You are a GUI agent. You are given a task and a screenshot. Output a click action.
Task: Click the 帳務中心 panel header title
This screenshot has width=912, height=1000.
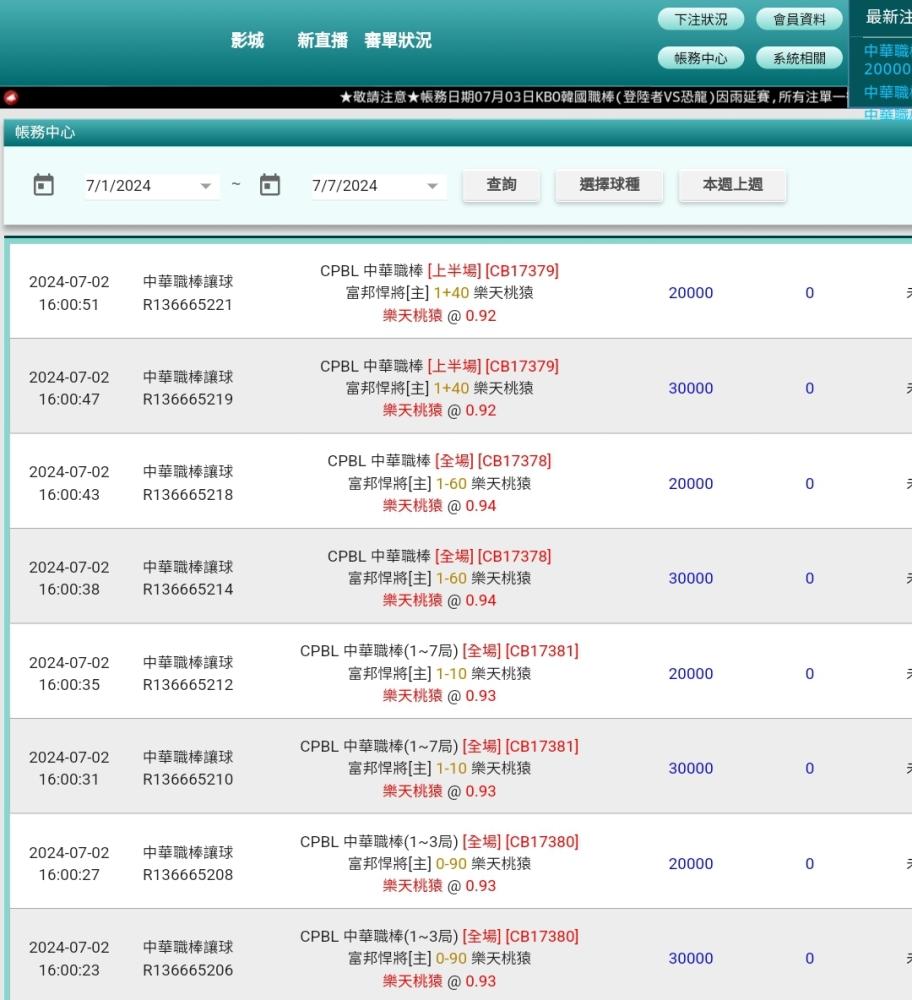(45, 133)
